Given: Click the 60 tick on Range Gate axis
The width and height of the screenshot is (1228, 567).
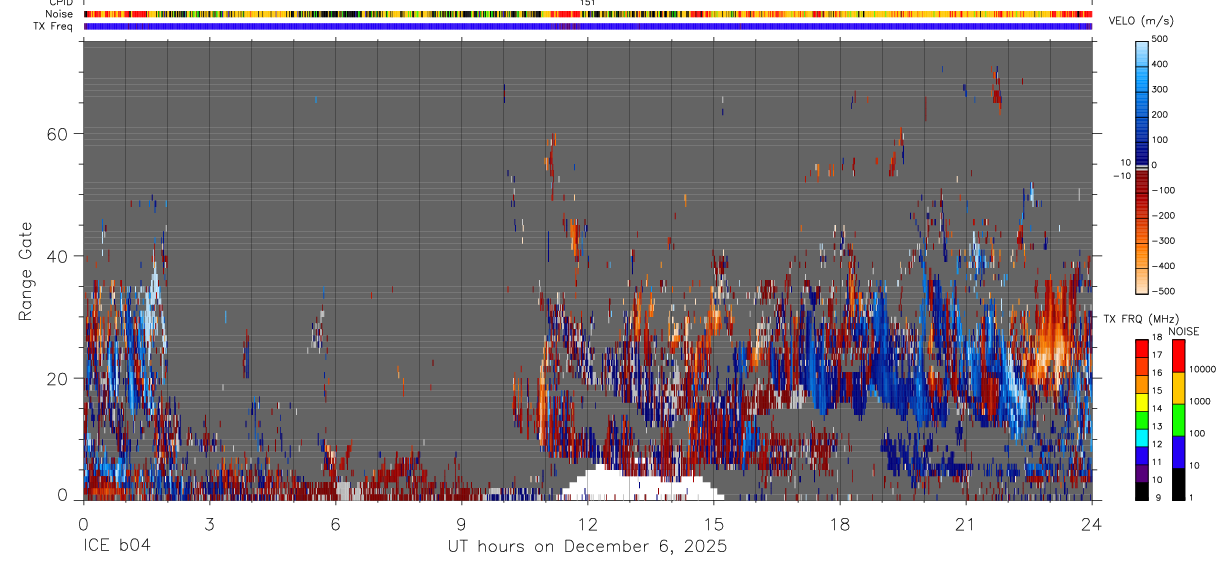Looking at the screenshot, I should click(x=56, y=134).
